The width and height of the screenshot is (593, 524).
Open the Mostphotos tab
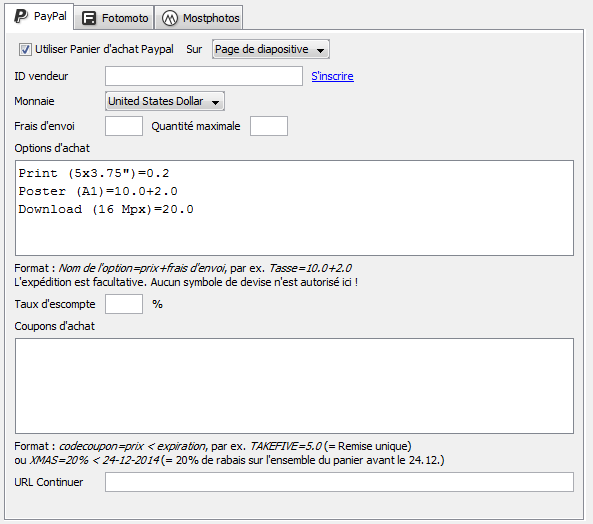coord(199,18)
